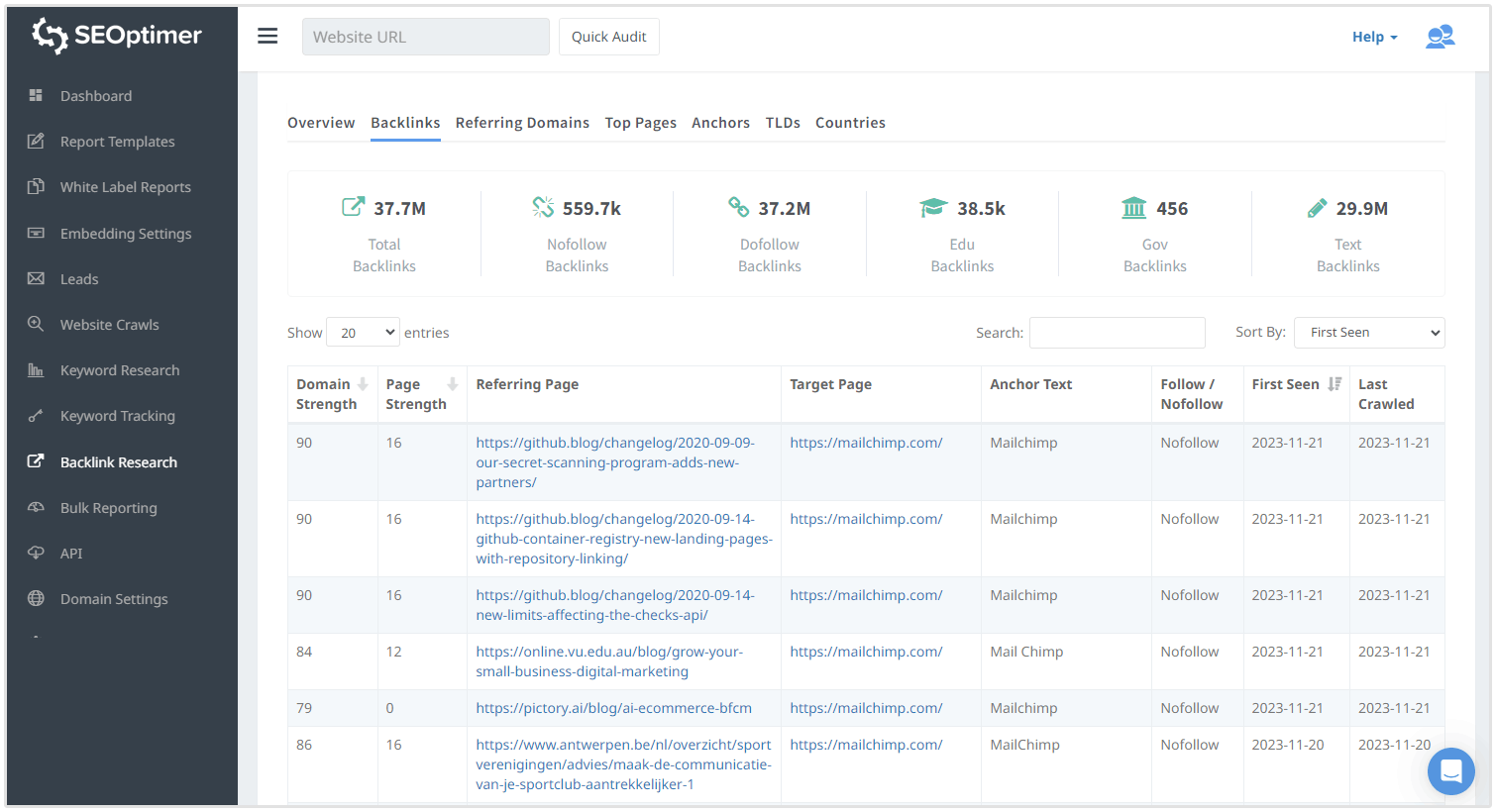Image resolution: width=1496 pixels, height=812 pixels.
Task: Switch to the Referring Domains tab
Action: pyautogui.click(x=522, y=122)
